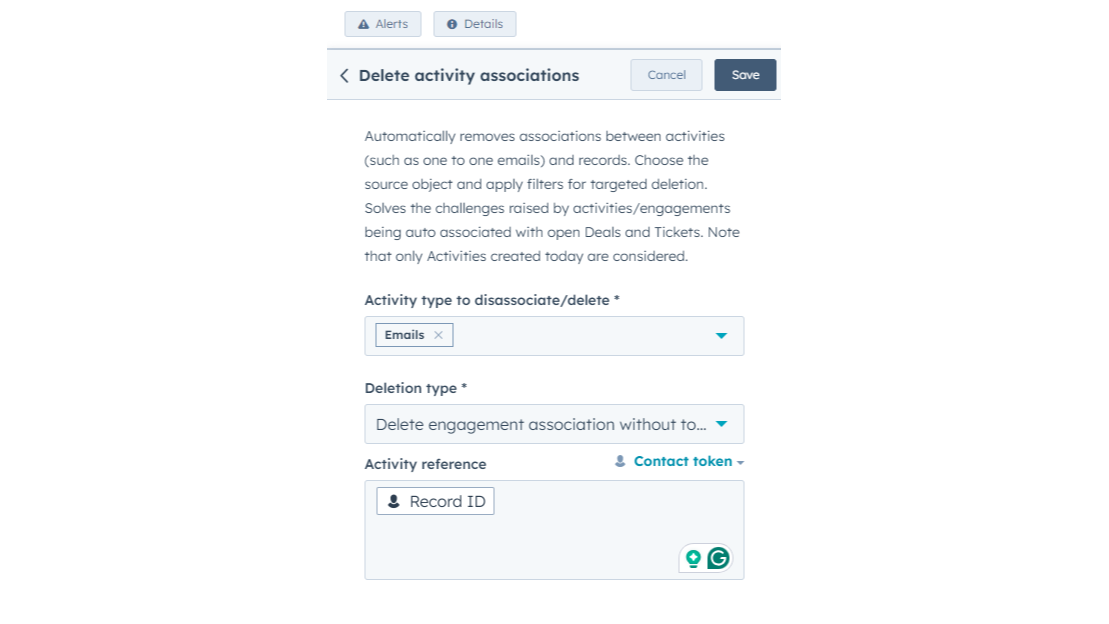Remove the Emails tag with its X
The image size is (1109, 624).
pos(438,335)
